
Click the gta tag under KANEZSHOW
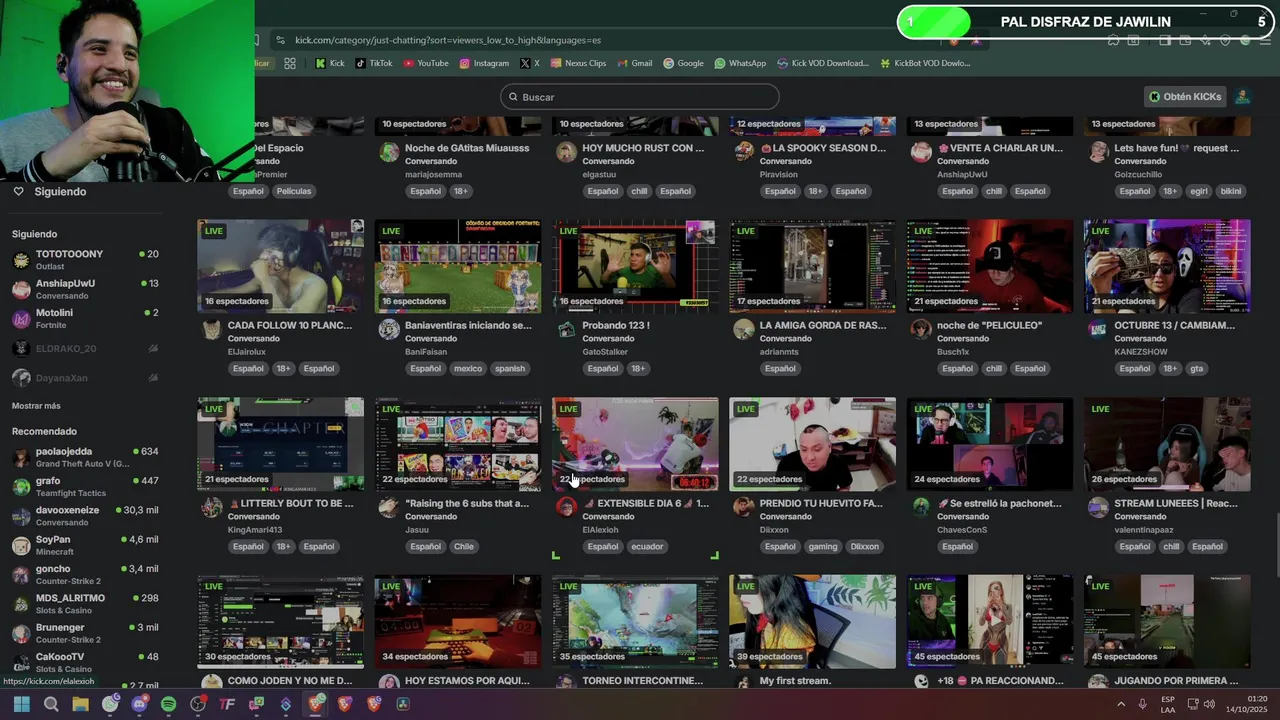1196,369
